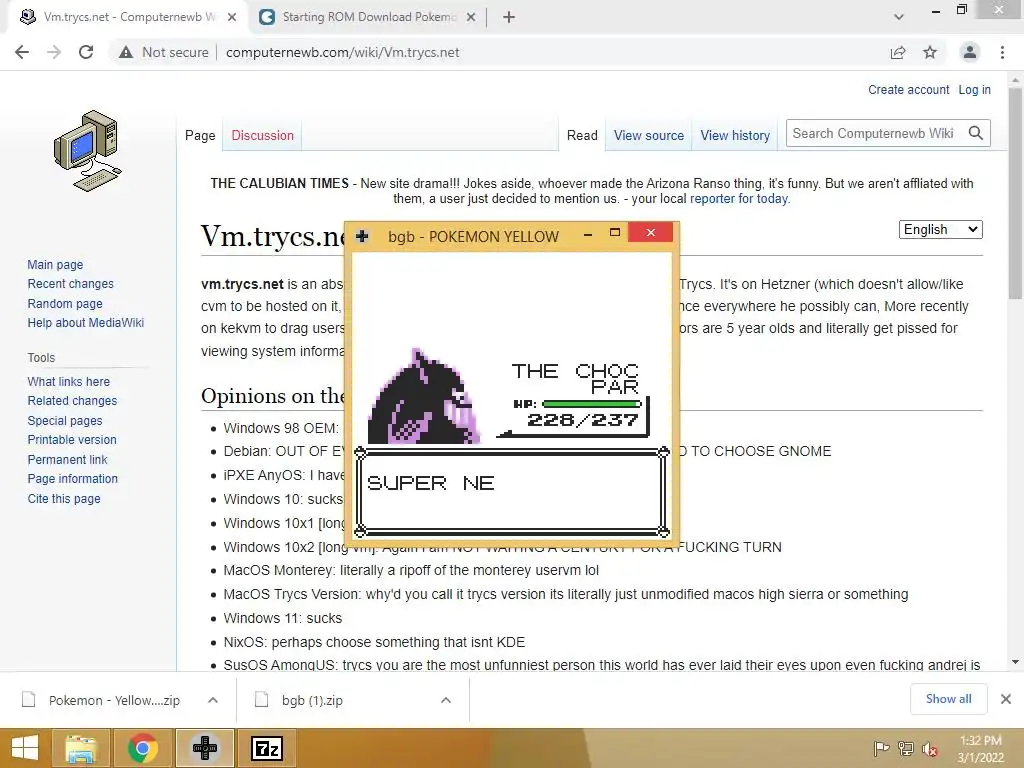The height and width of the screenshot is (768, 1024).
Task: Open Page information link
Action: coord(72,479)
